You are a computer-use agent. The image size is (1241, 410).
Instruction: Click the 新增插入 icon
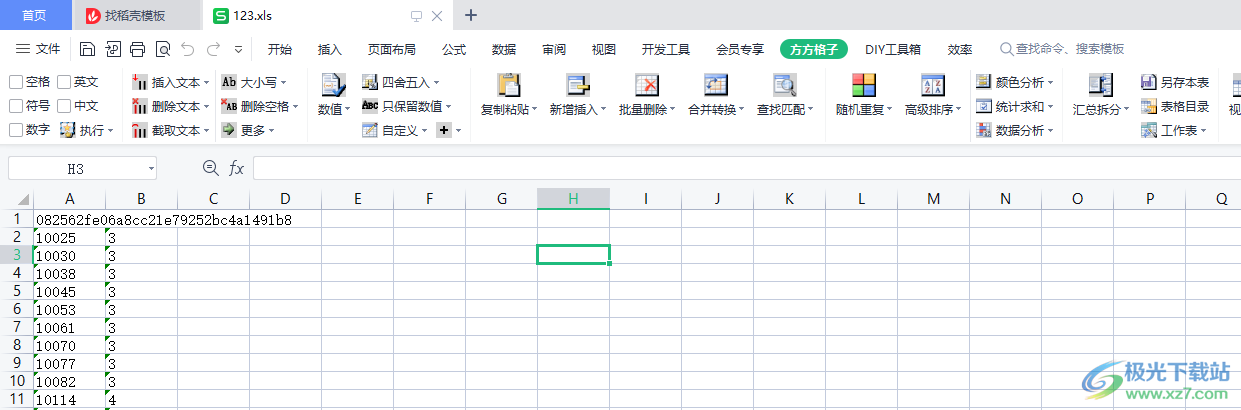tap(578, 86)
